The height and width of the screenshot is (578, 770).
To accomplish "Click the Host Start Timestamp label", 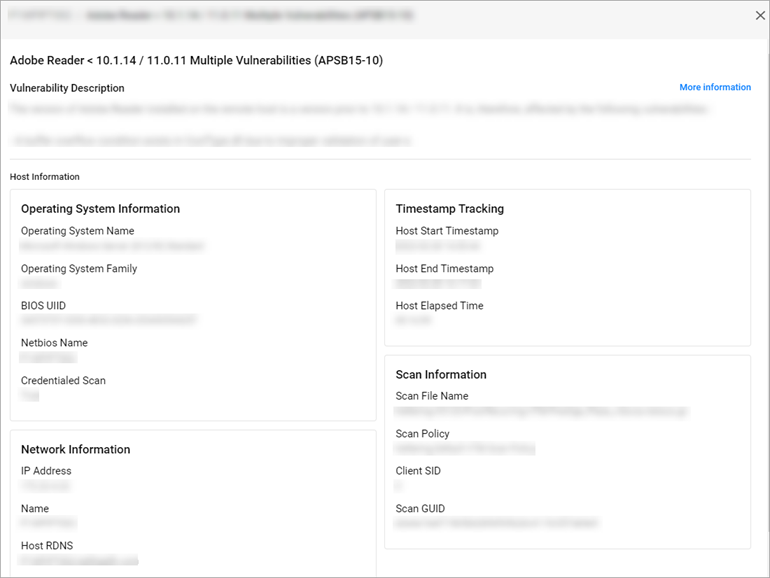I will point(447,231).
